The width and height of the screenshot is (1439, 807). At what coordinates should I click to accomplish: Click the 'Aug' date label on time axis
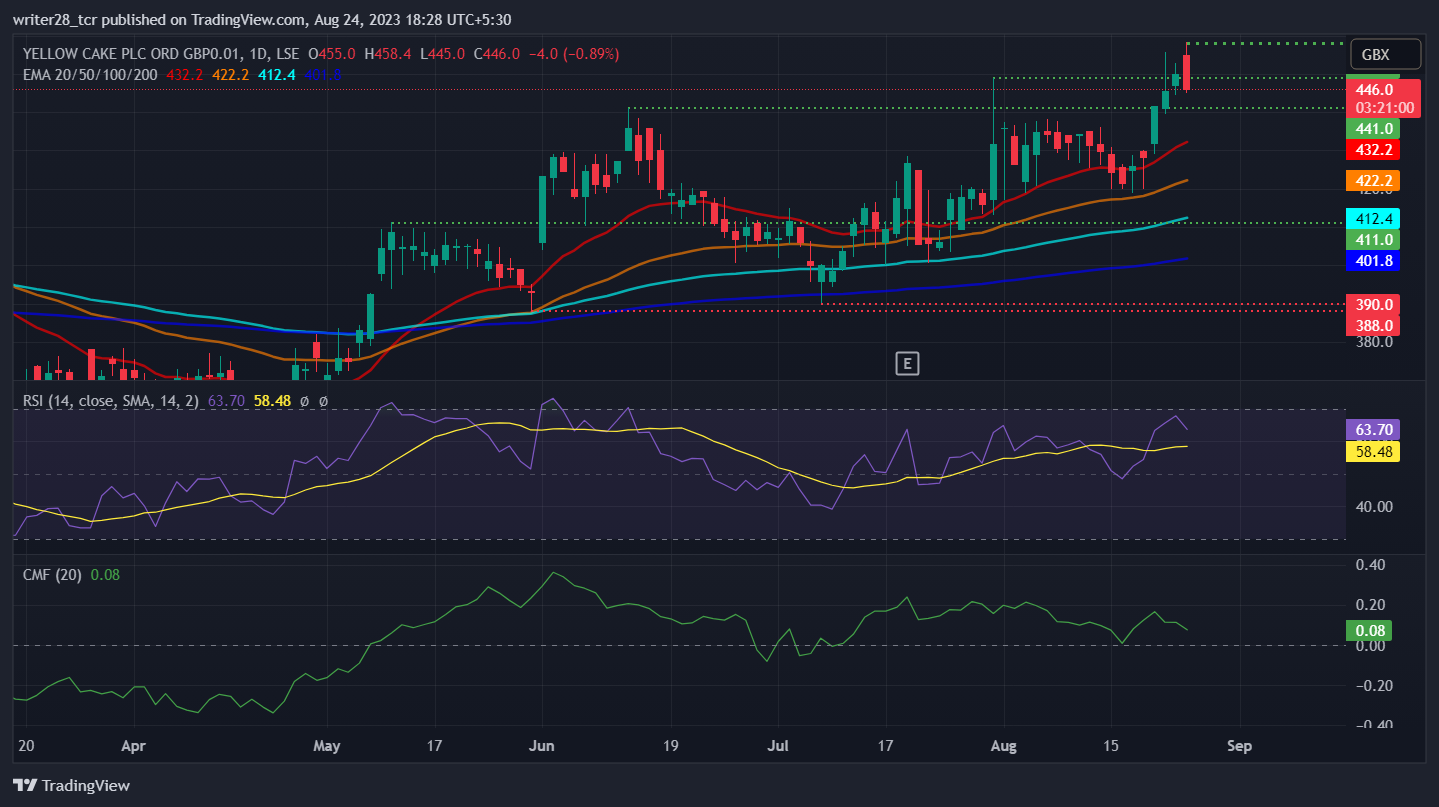point(1003,746)
